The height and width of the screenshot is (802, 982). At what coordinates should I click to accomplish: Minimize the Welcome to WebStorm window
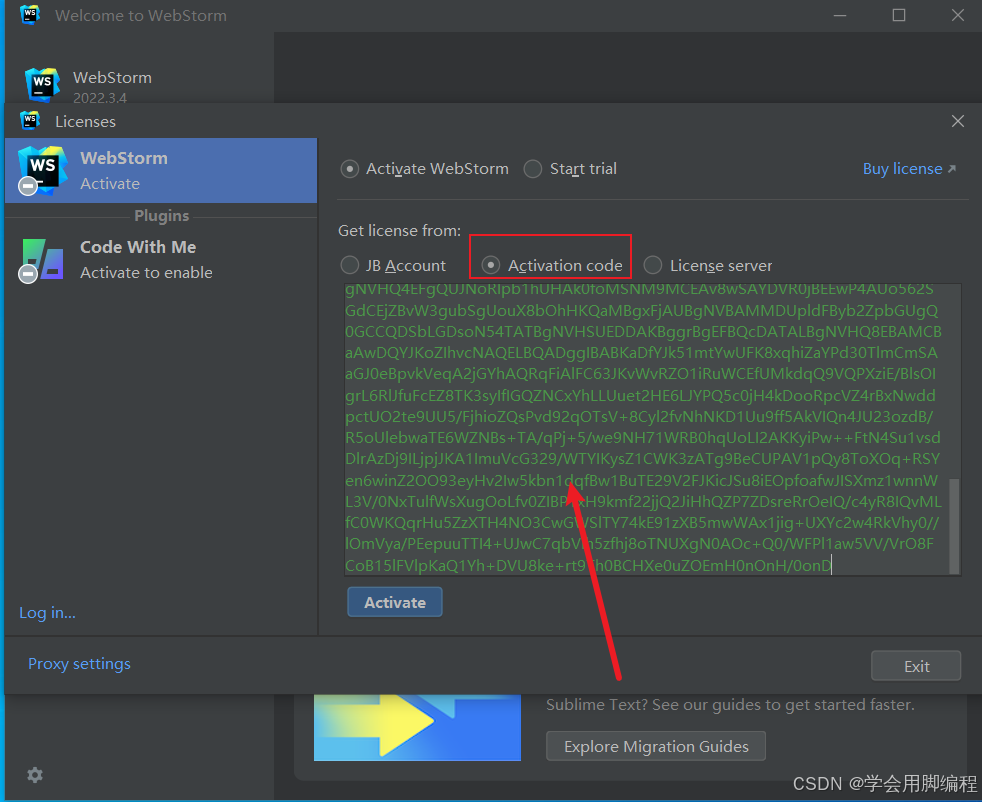[x=840, y=15]
